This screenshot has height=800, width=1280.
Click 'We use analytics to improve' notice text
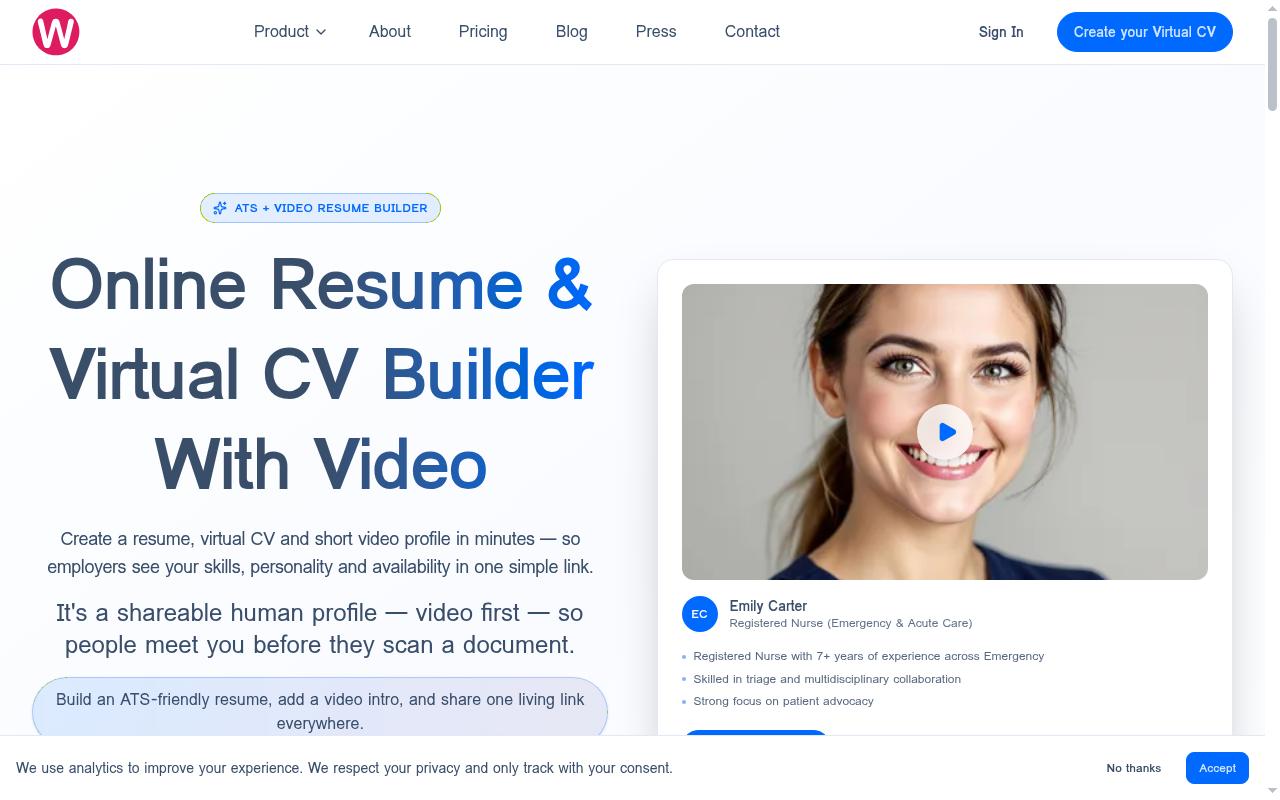[x=344, y=768]
